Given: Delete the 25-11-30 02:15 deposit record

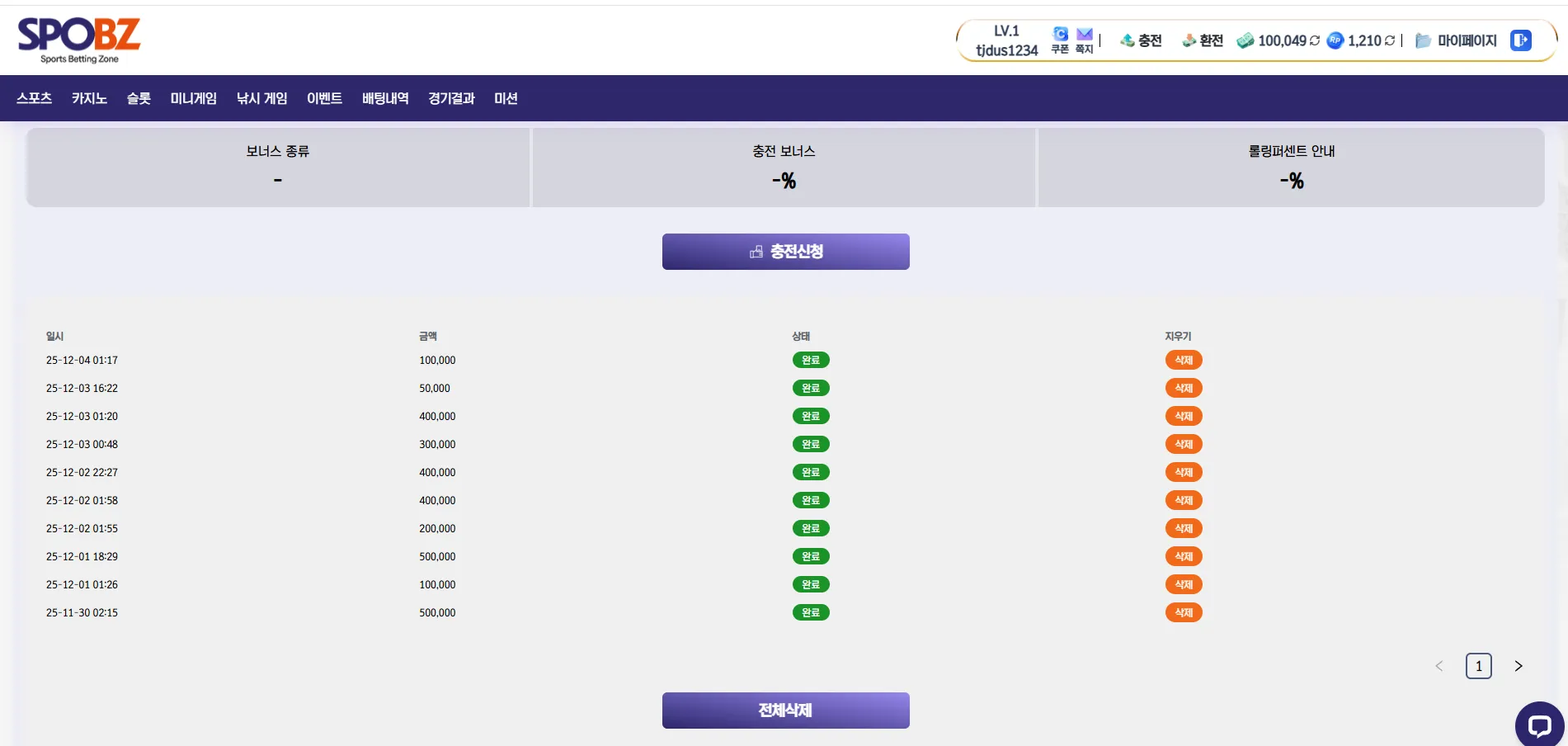Looking at the screenshot, I should pos(1184,612).
